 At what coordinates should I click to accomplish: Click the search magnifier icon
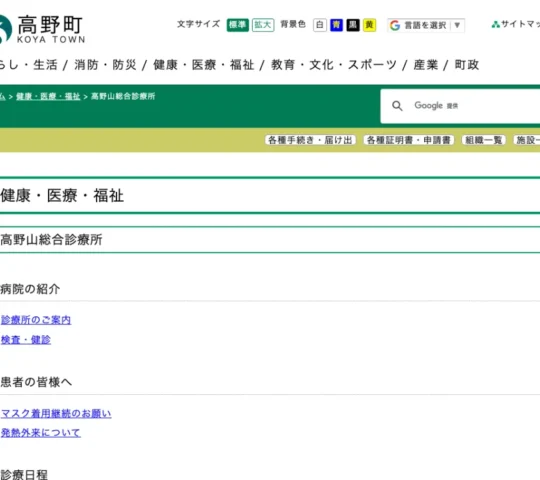(397, 106)
